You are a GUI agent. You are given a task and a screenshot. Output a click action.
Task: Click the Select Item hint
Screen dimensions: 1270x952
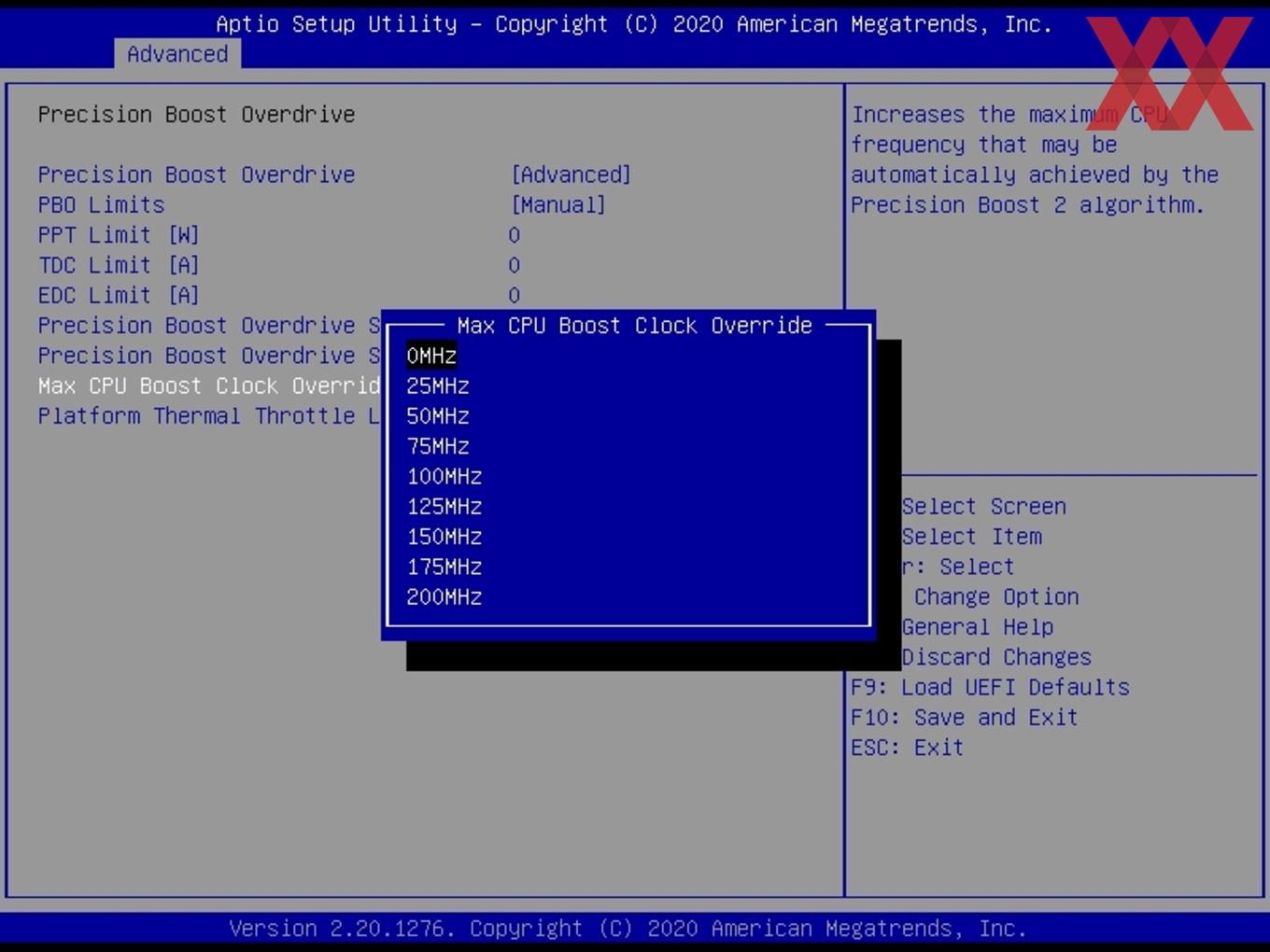(x=971, y=537)
